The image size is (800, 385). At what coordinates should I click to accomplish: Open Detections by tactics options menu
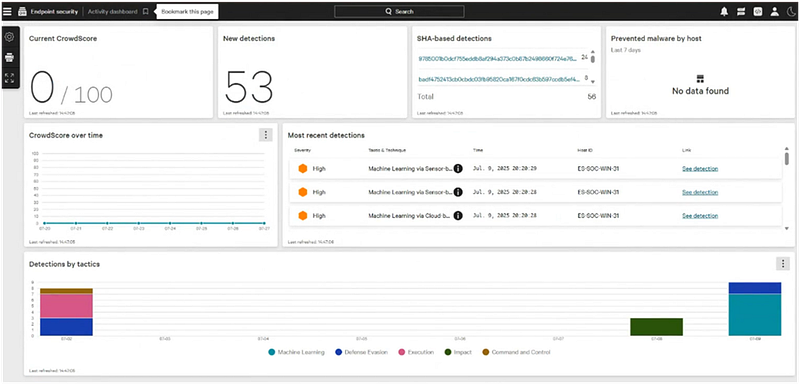click(x=783, y=263)
